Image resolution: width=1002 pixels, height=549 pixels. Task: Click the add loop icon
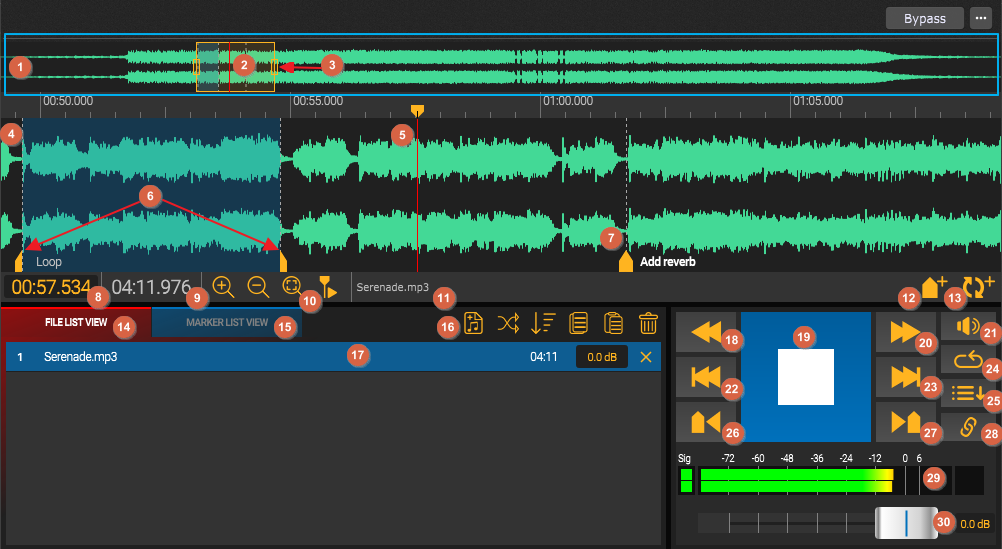coord(978,286)
